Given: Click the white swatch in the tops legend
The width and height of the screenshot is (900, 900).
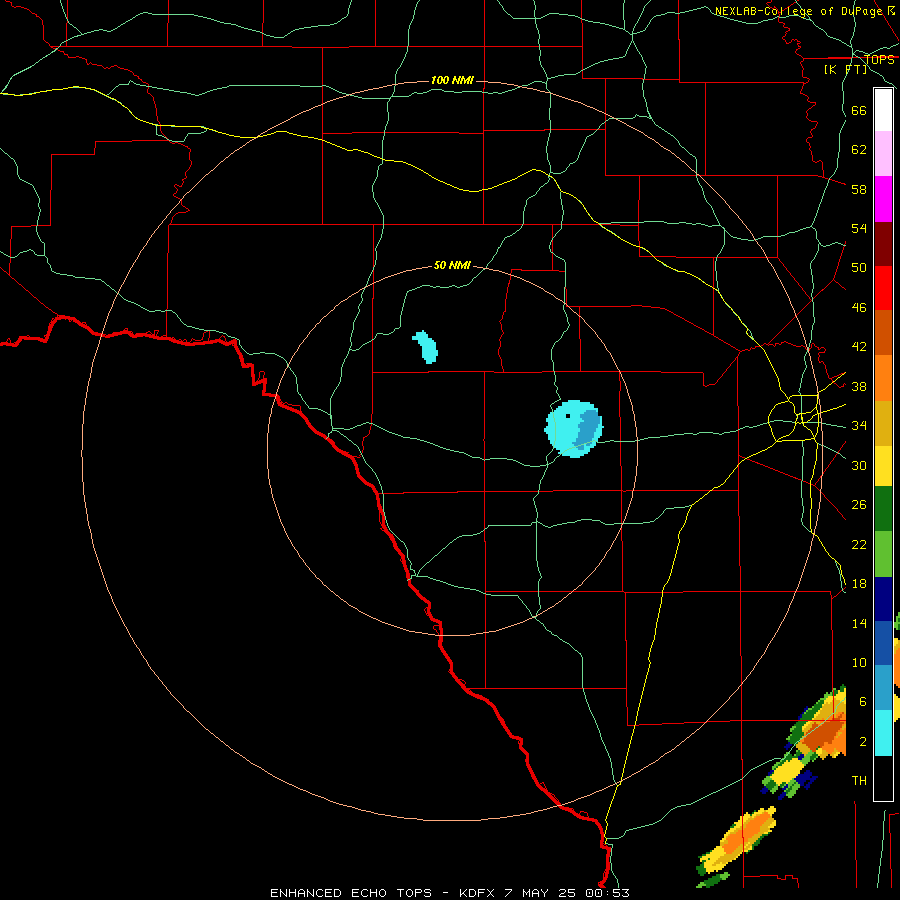Looking at the screenshot, I should (883, 110).
